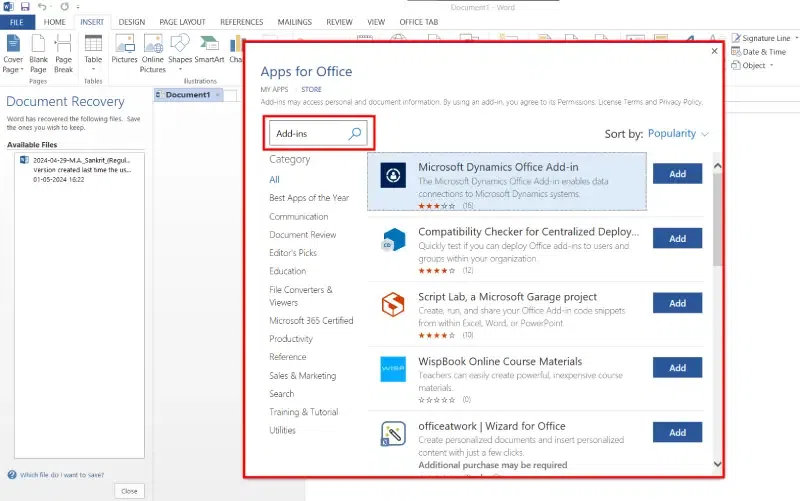The width and height of the screenshot is (800, 501).
Task: Select the Utilities category
Action: (x=282, y=430)
